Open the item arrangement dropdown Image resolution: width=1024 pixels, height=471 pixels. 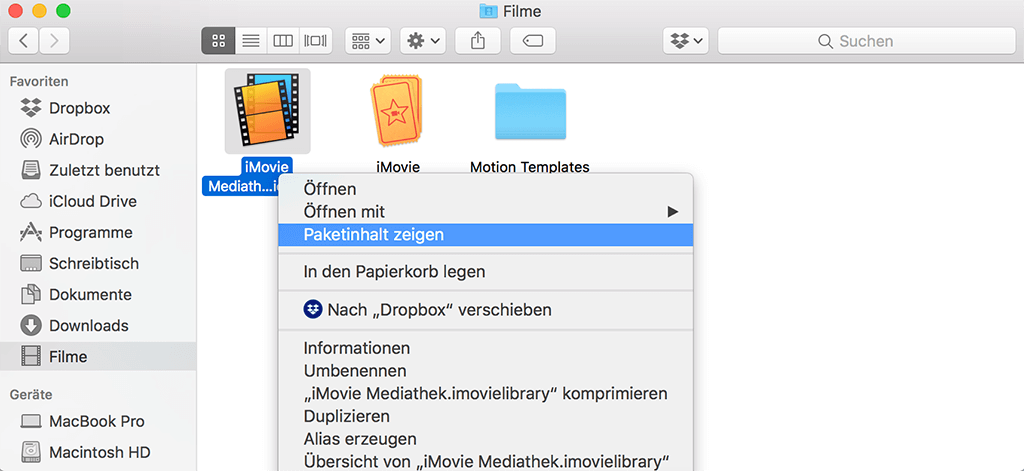click(x=368, y=41)
